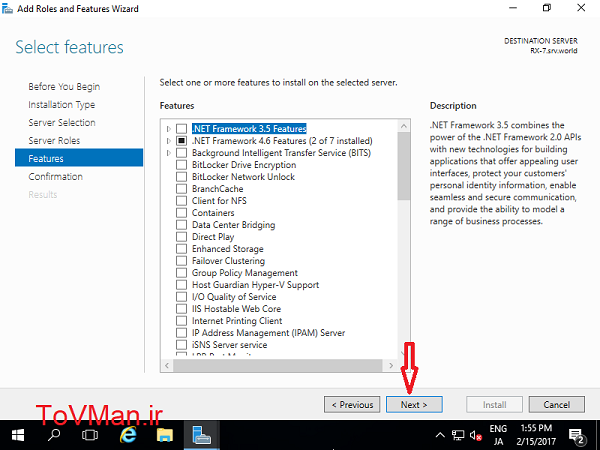Click horizontal scrollbar left arrow

[167, 365]
